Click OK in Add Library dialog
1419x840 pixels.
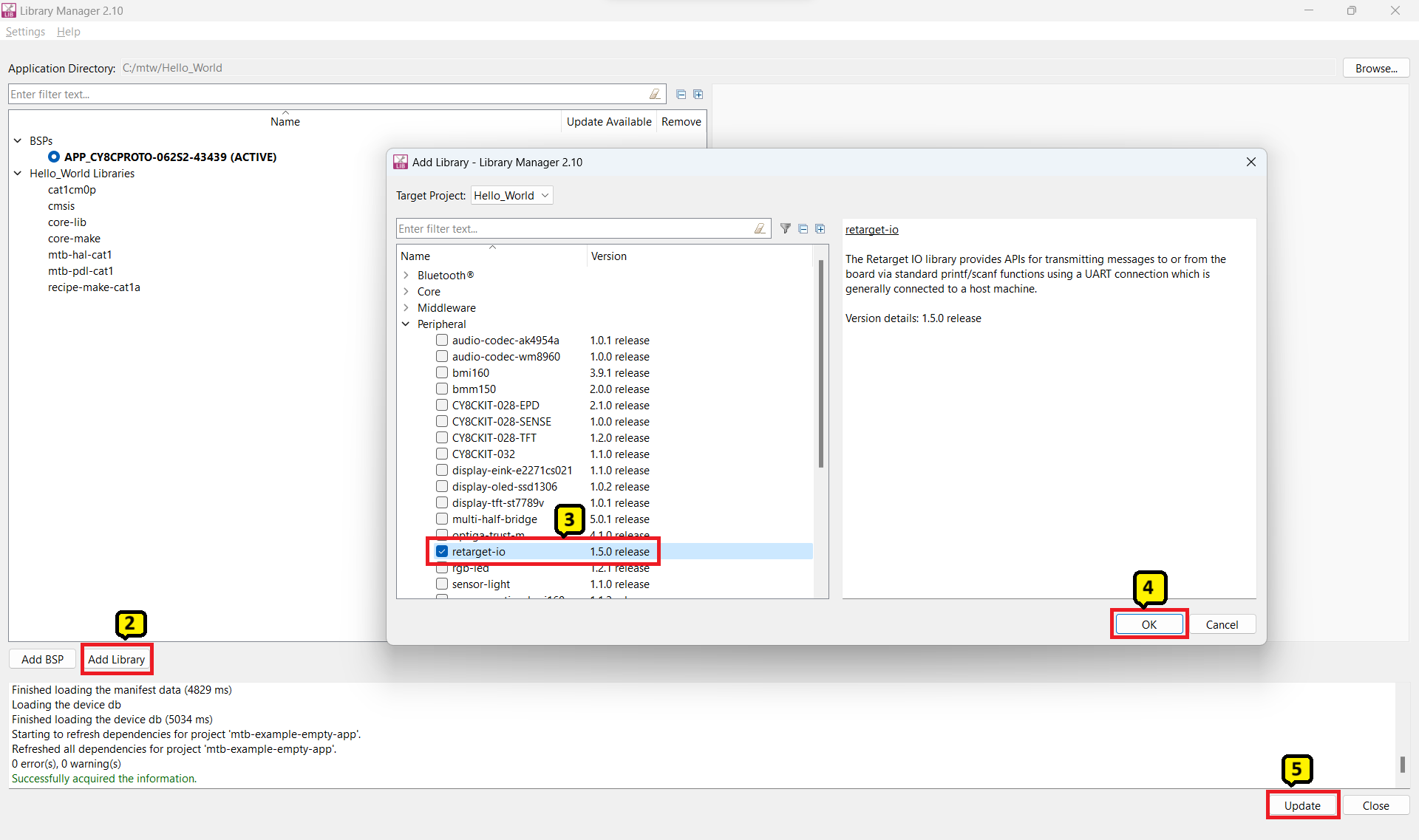[1149, 624]
